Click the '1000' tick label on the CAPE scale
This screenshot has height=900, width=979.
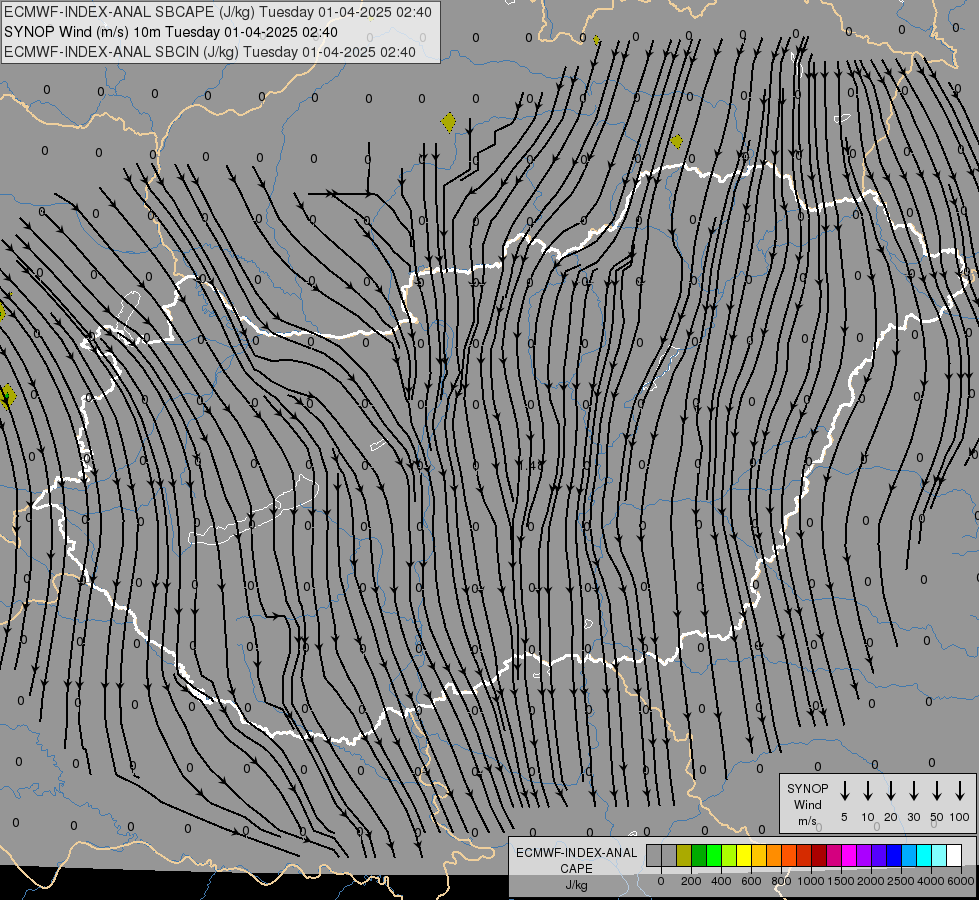tap(811, 881)
